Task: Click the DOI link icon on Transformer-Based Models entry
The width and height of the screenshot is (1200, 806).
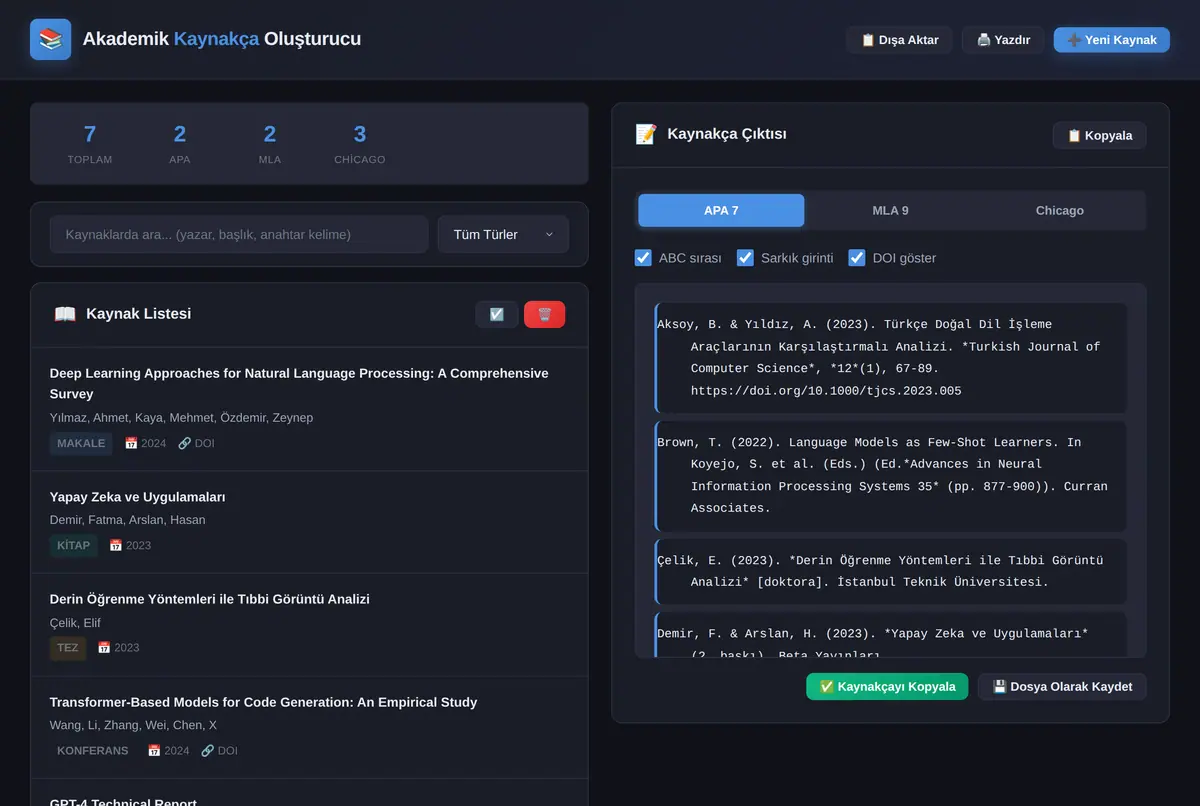Action: [207, 750]
